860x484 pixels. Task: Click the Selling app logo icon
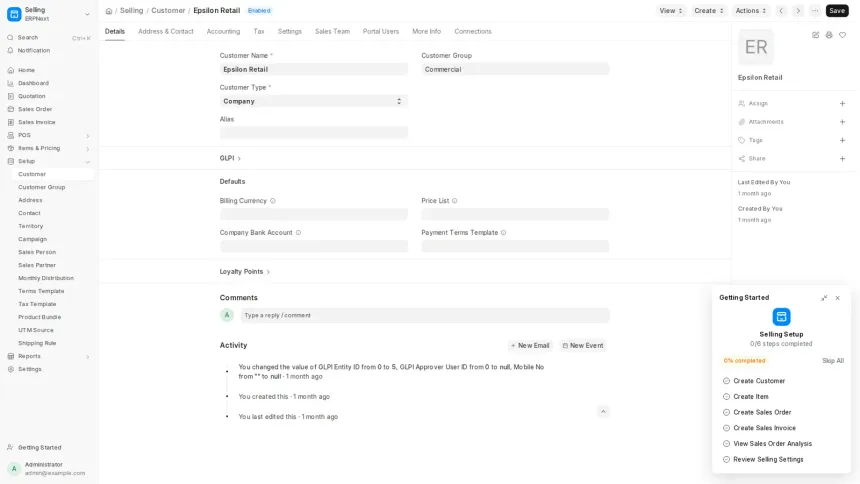click(x=14, y=14)
